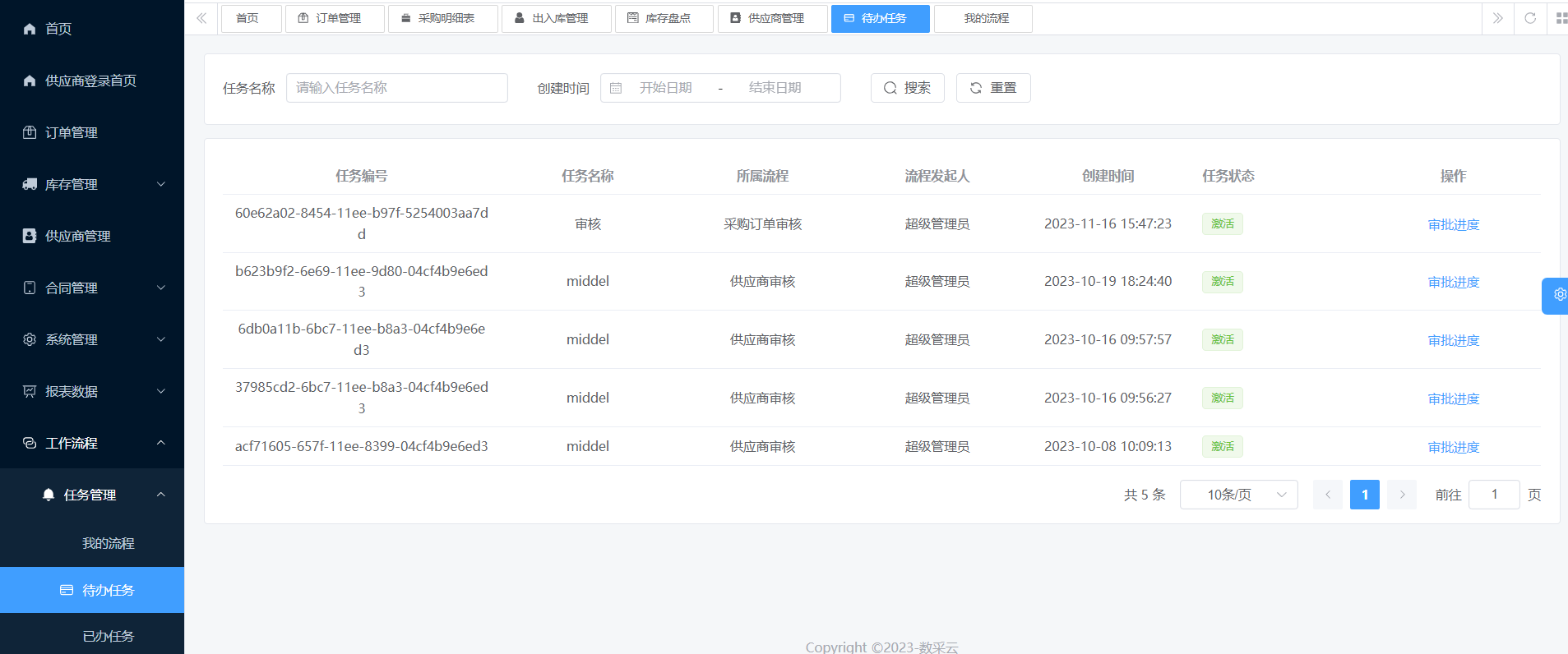Click the home icon beside 首页 in sidebar
This screenshot has width=1568, height=654.
pyautogui.click(x=30, y=29)
